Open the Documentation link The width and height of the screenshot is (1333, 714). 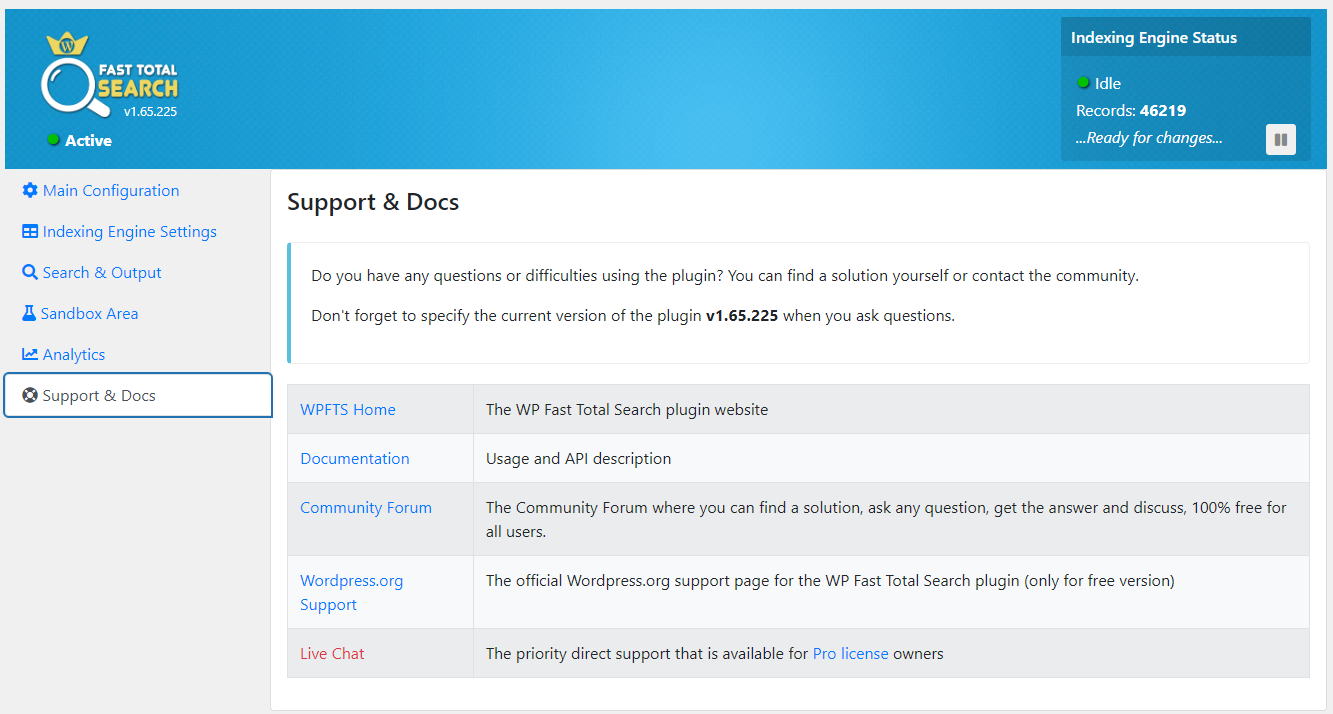click(x=355, y=458)
